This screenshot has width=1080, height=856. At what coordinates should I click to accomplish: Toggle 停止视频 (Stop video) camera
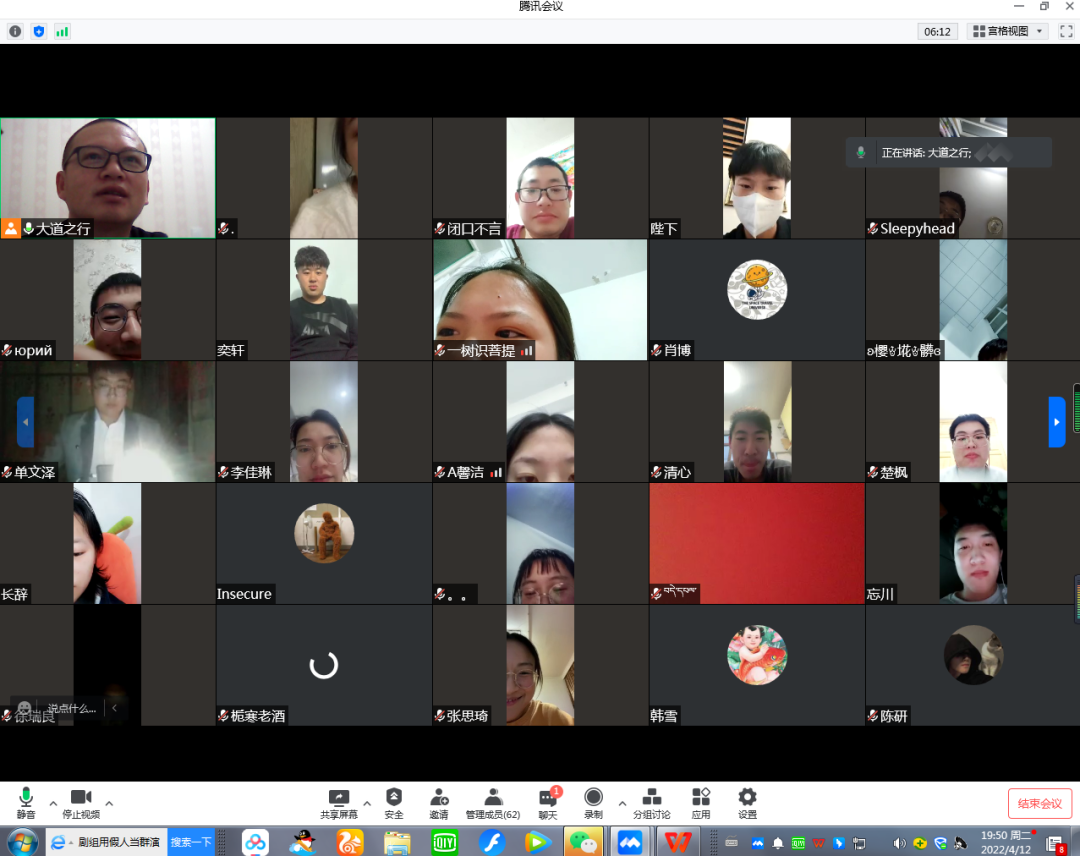pos(81,802)
